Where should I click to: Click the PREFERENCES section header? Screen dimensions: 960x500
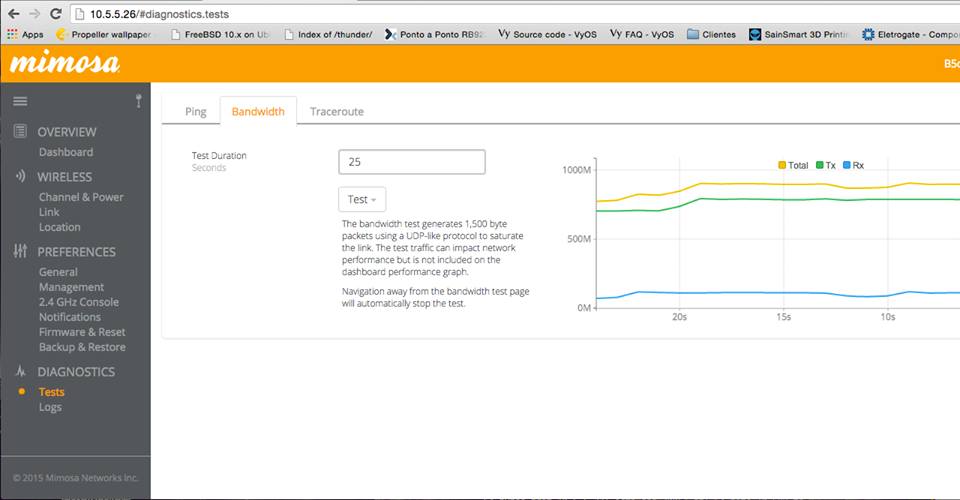click(77, 252)
